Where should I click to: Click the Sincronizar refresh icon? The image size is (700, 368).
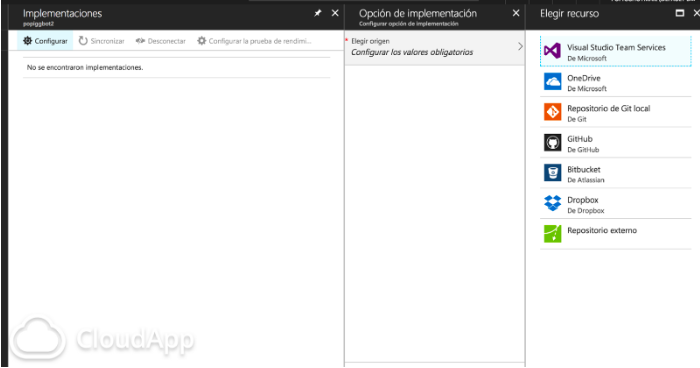point(83,41)
